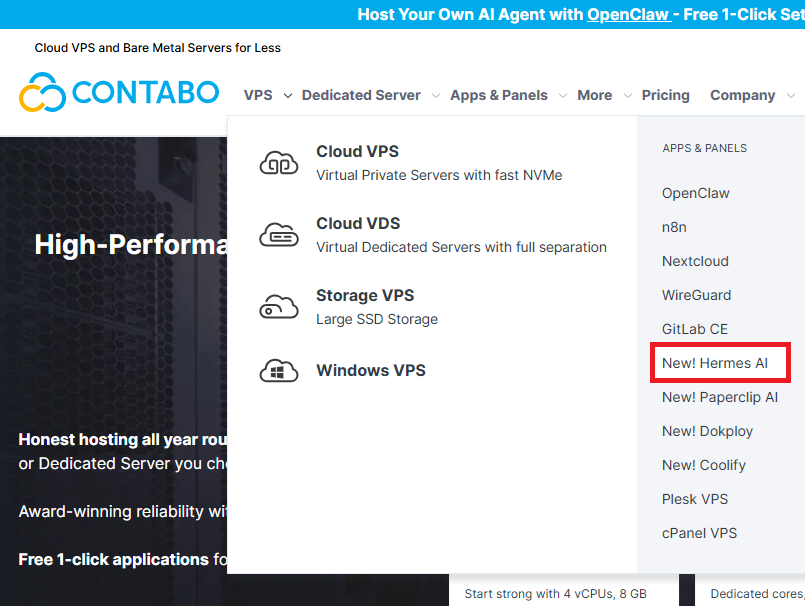This screenshot has height=606, width=805.
Task: Open the cPanel VPS link
Action: point(699,533)
